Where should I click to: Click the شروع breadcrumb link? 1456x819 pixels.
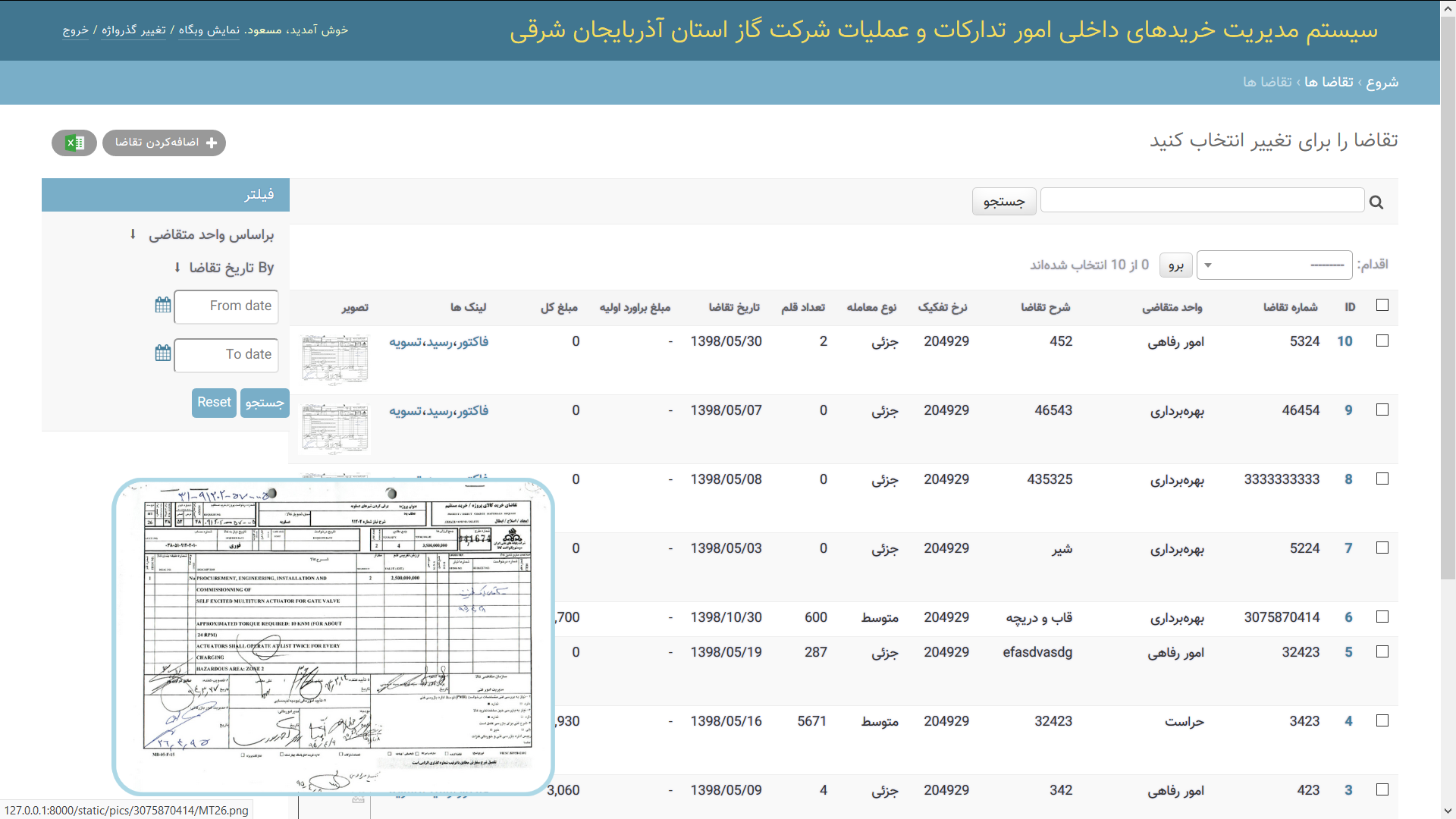point(1382,82)
